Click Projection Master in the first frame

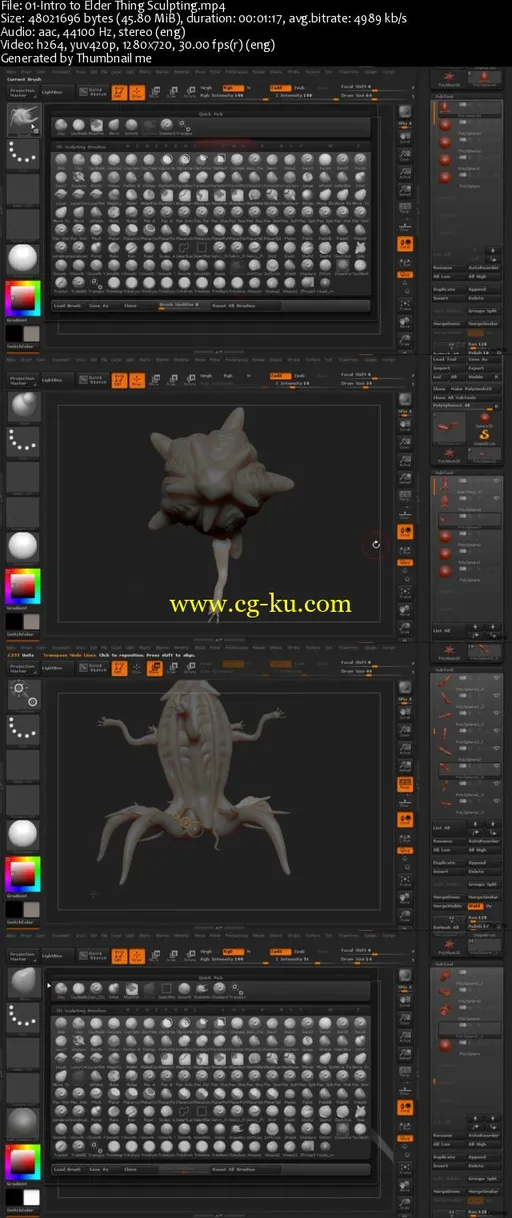pos(24,93)
